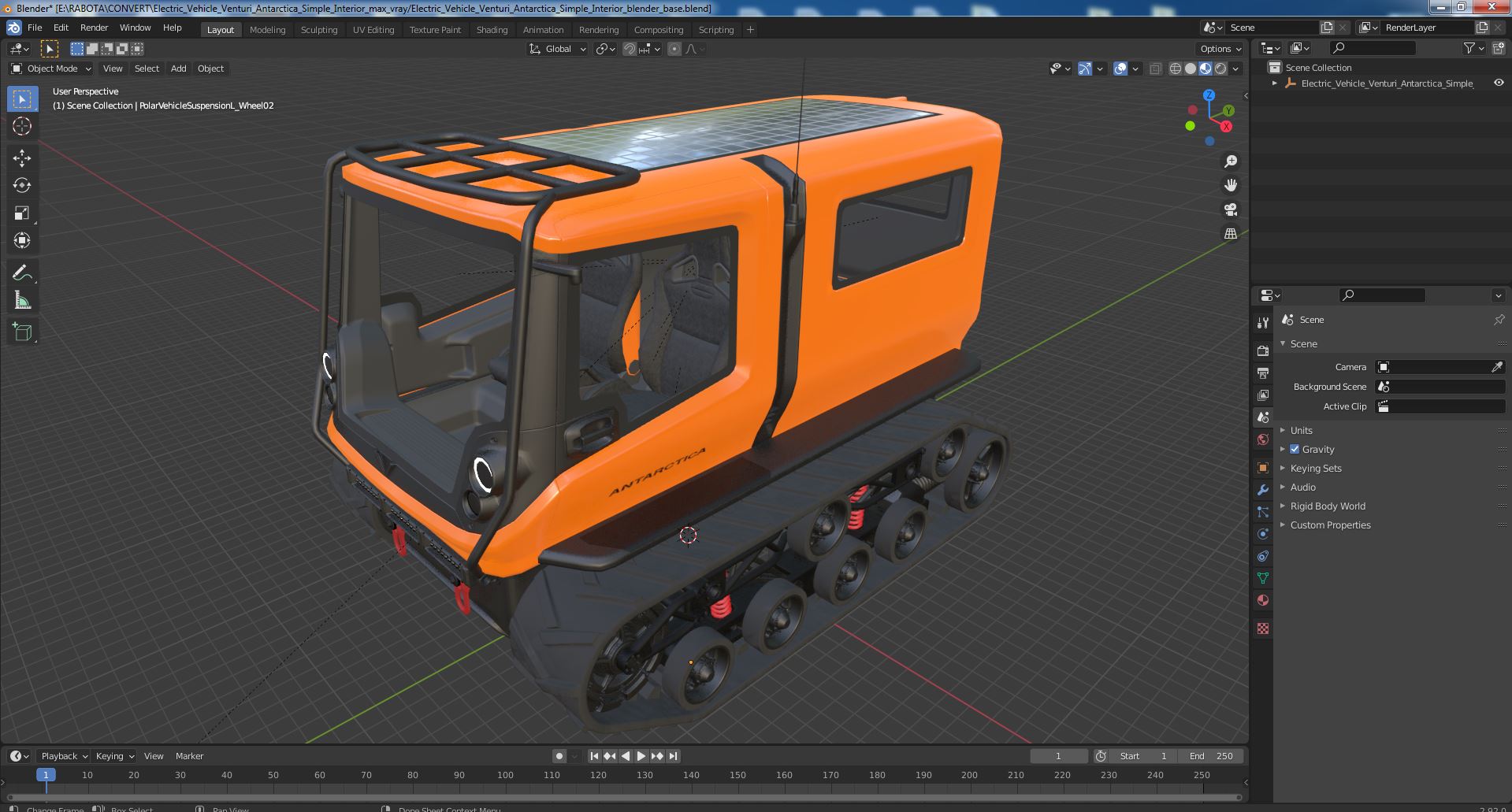Open the Output properties tab
This screenshot has width=1512, height=812.
(1263, 373)
